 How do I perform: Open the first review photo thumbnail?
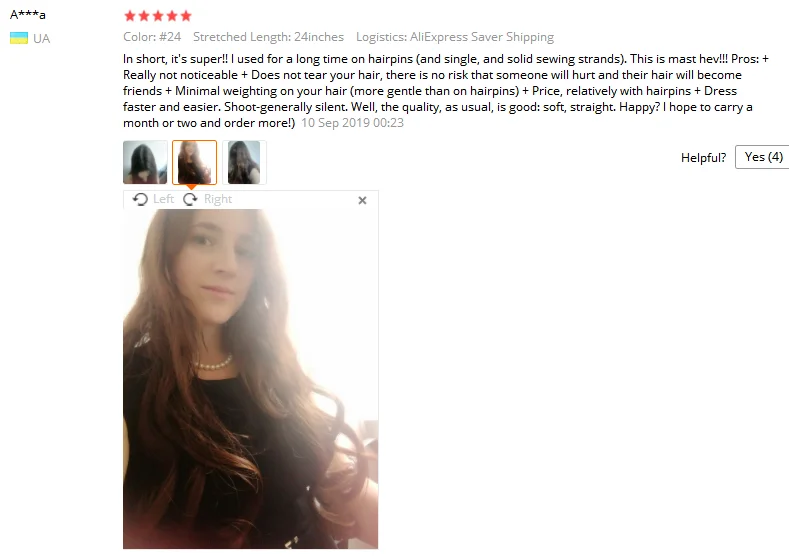(x=145, y=162)
